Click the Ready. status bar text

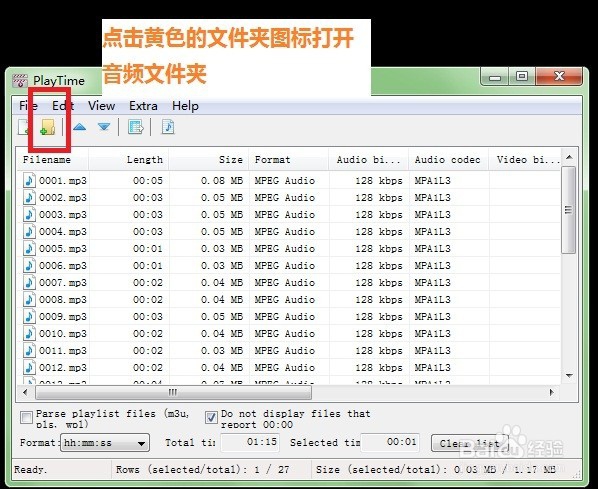31,470
